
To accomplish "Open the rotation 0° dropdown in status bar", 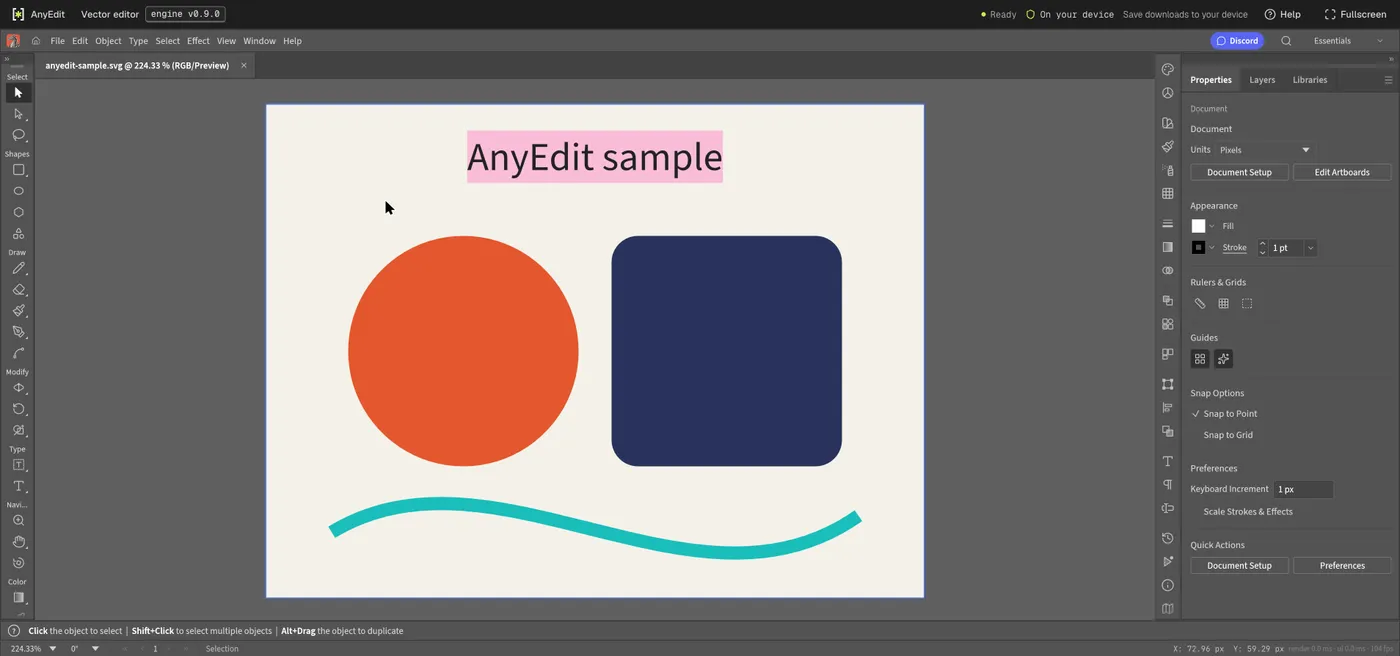I will (x=96, y=649).
